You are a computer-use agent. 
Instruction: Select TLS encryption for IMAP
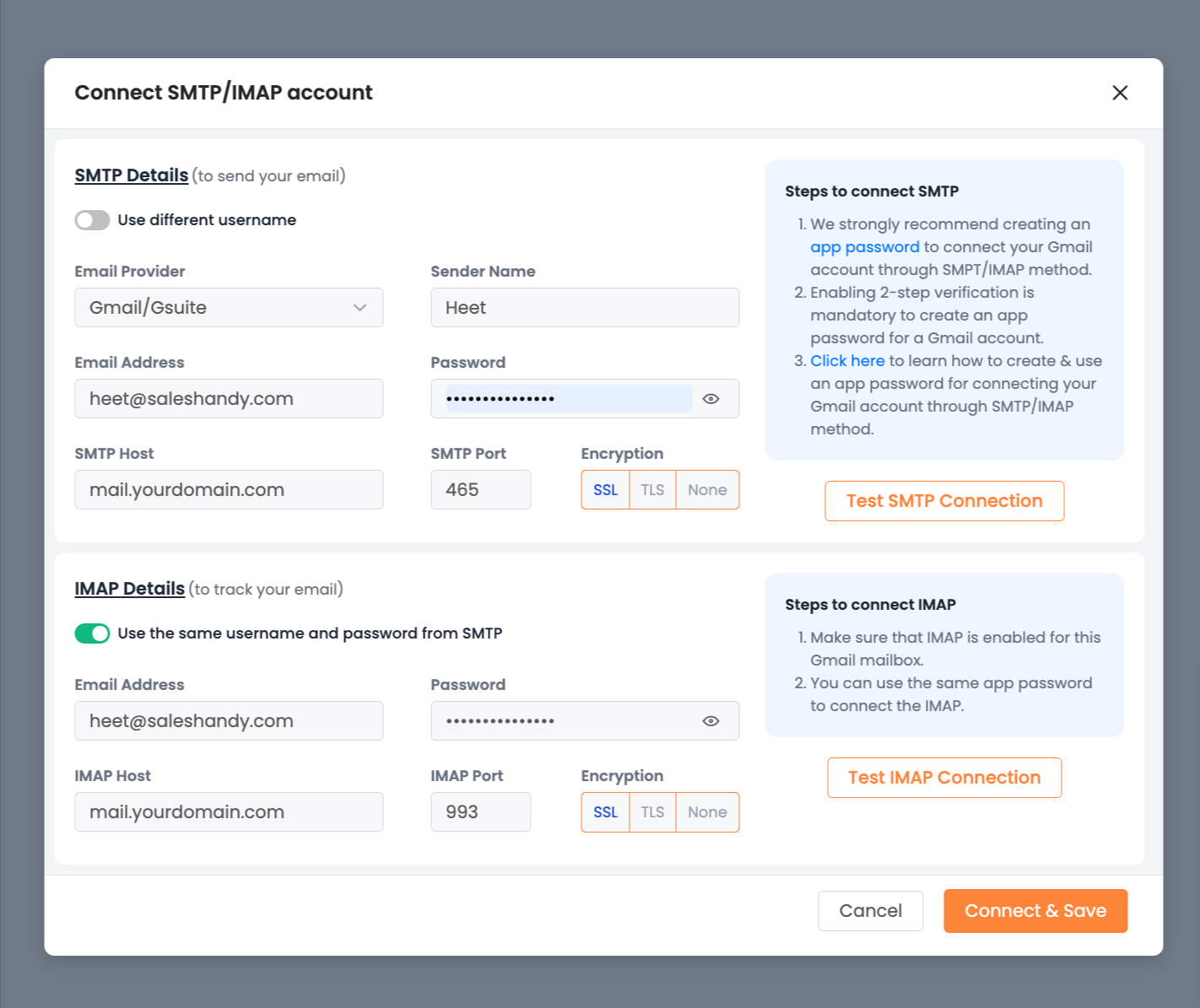652,812
